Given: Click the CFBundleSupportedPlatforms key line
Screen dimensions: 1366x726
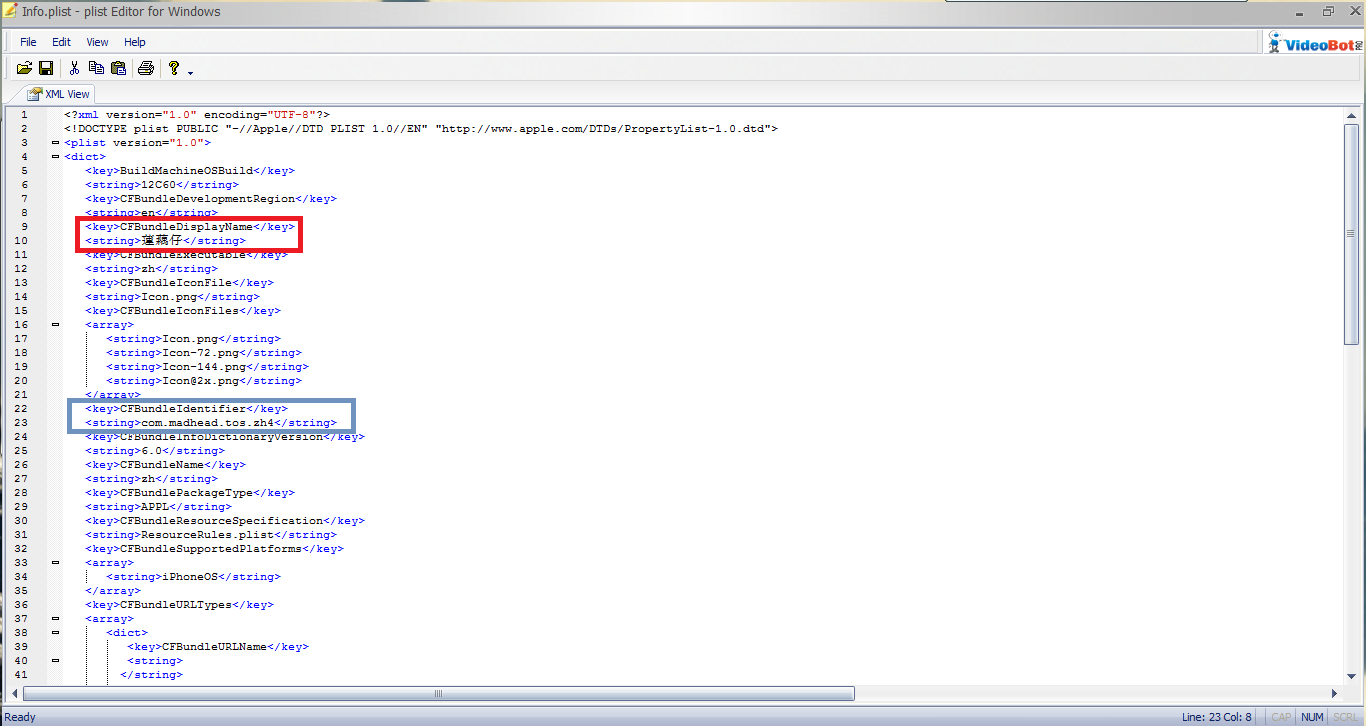Looking at the screenshot, I should click(214, 549).
